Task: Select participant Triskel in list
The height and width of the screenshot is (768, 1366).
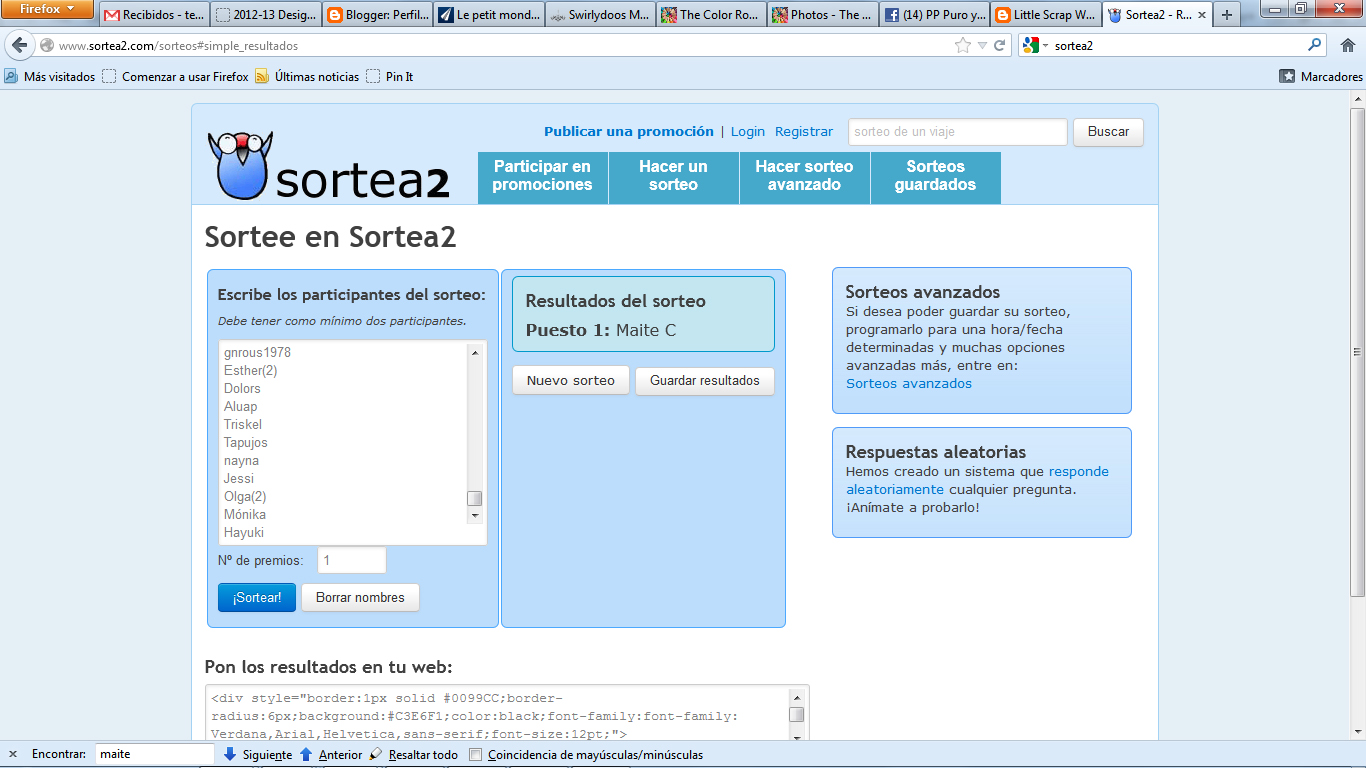Action: pos(243,424)
